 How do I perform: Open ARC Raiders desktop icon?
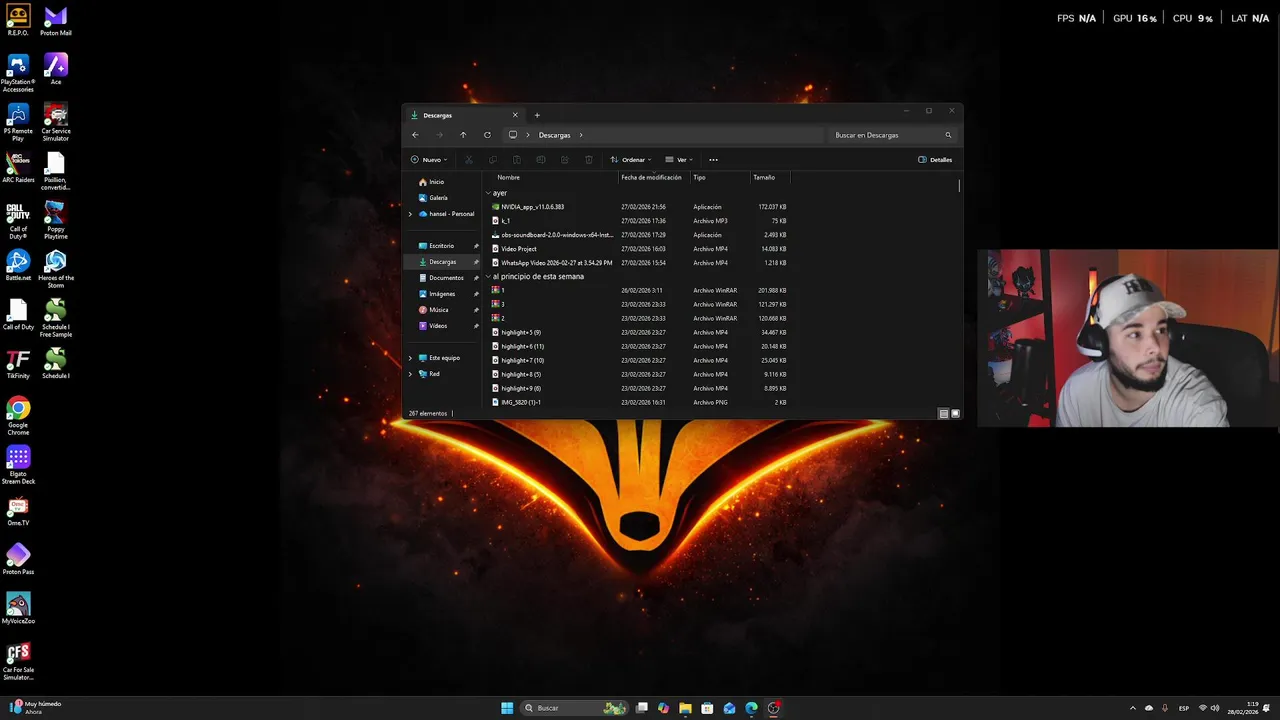[18, 167]
